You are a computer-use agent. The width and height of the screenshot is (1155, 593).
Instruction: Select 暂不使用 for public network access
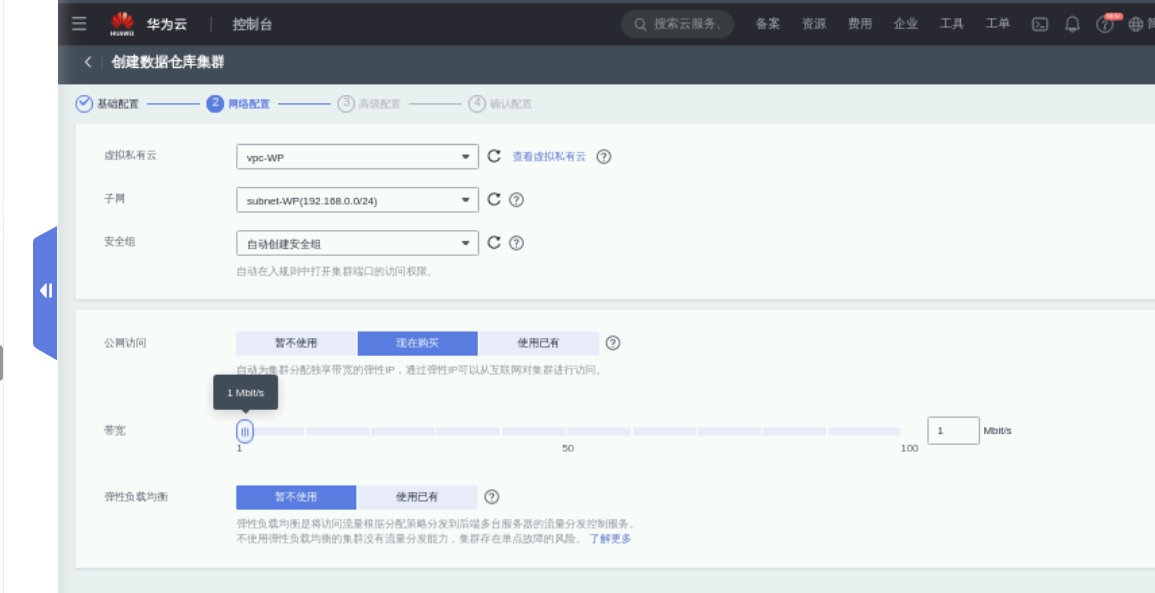pos(297,343)
